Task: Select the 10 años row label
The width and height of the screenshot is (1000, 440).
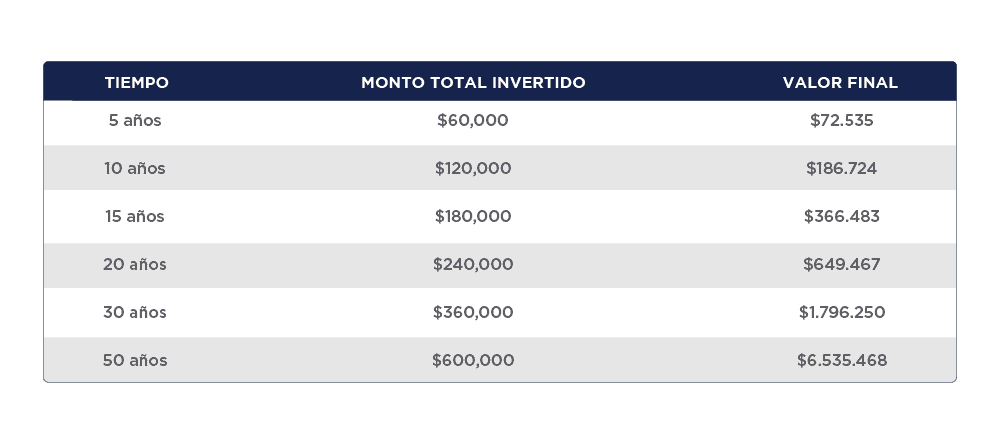Action: click(x=135, y=169)
